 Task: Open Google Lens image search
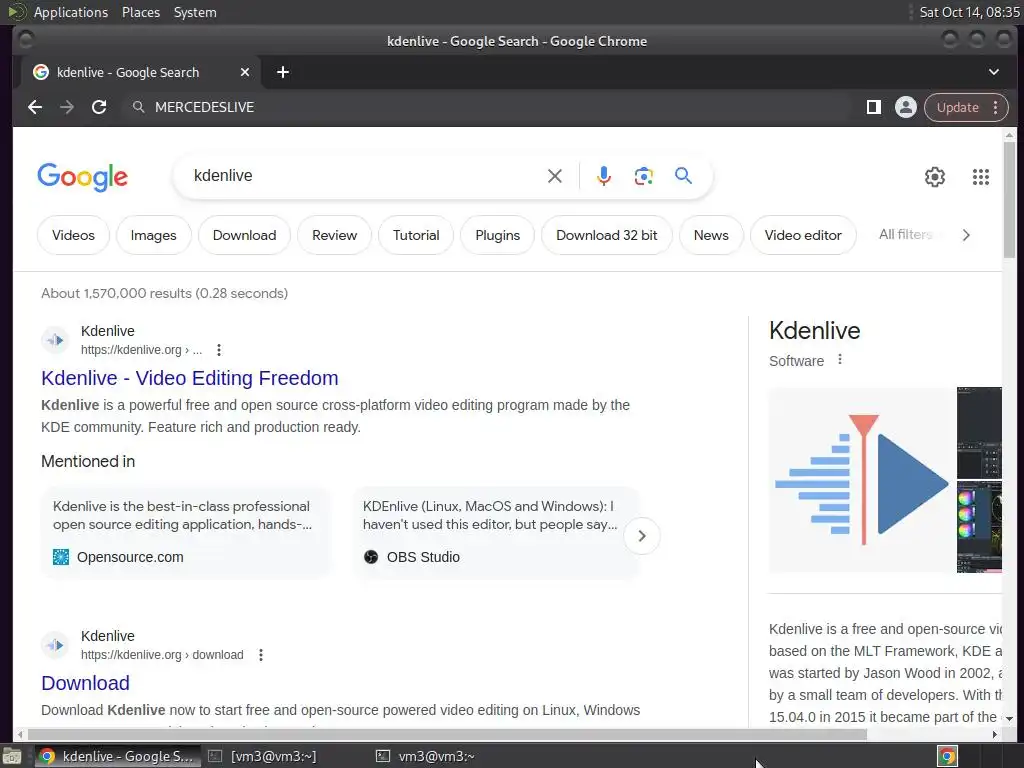643,176
